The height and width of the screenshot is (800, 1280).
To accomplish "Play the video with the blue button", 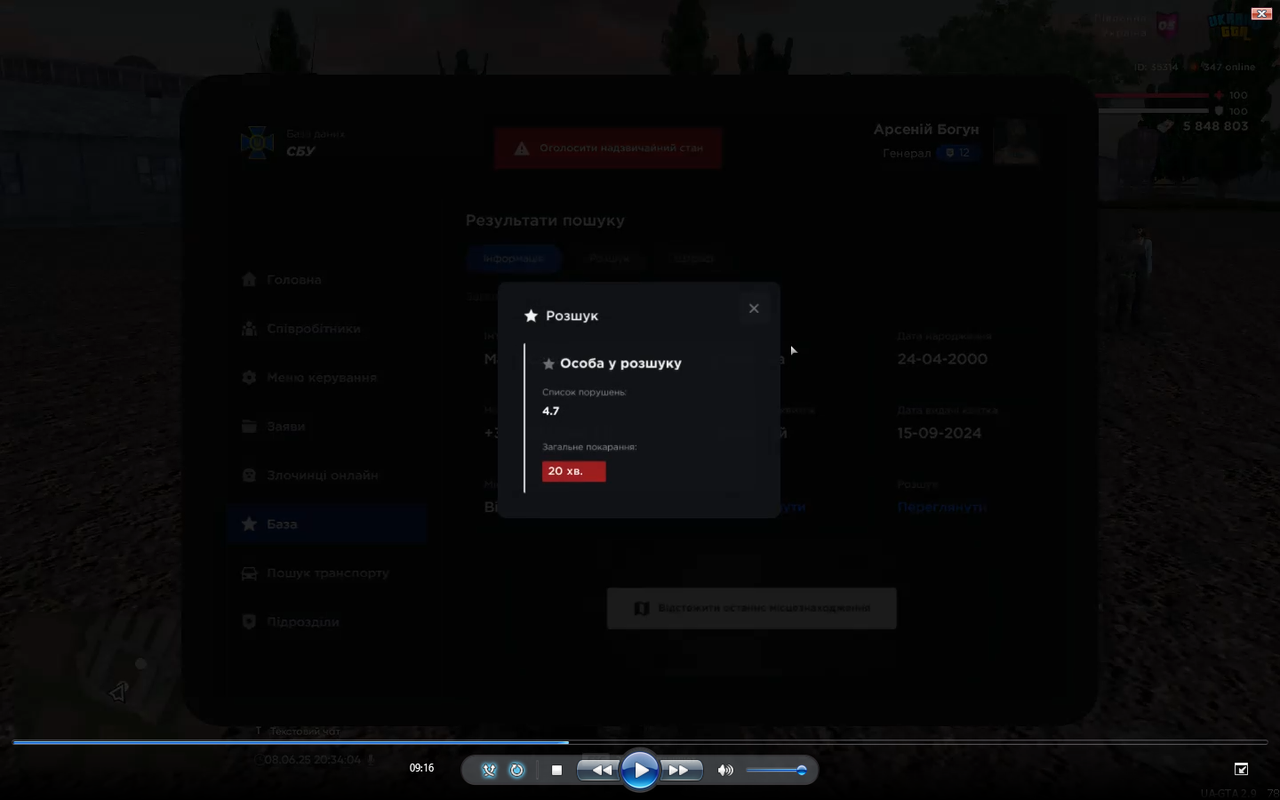I will (x=640, y=770).
